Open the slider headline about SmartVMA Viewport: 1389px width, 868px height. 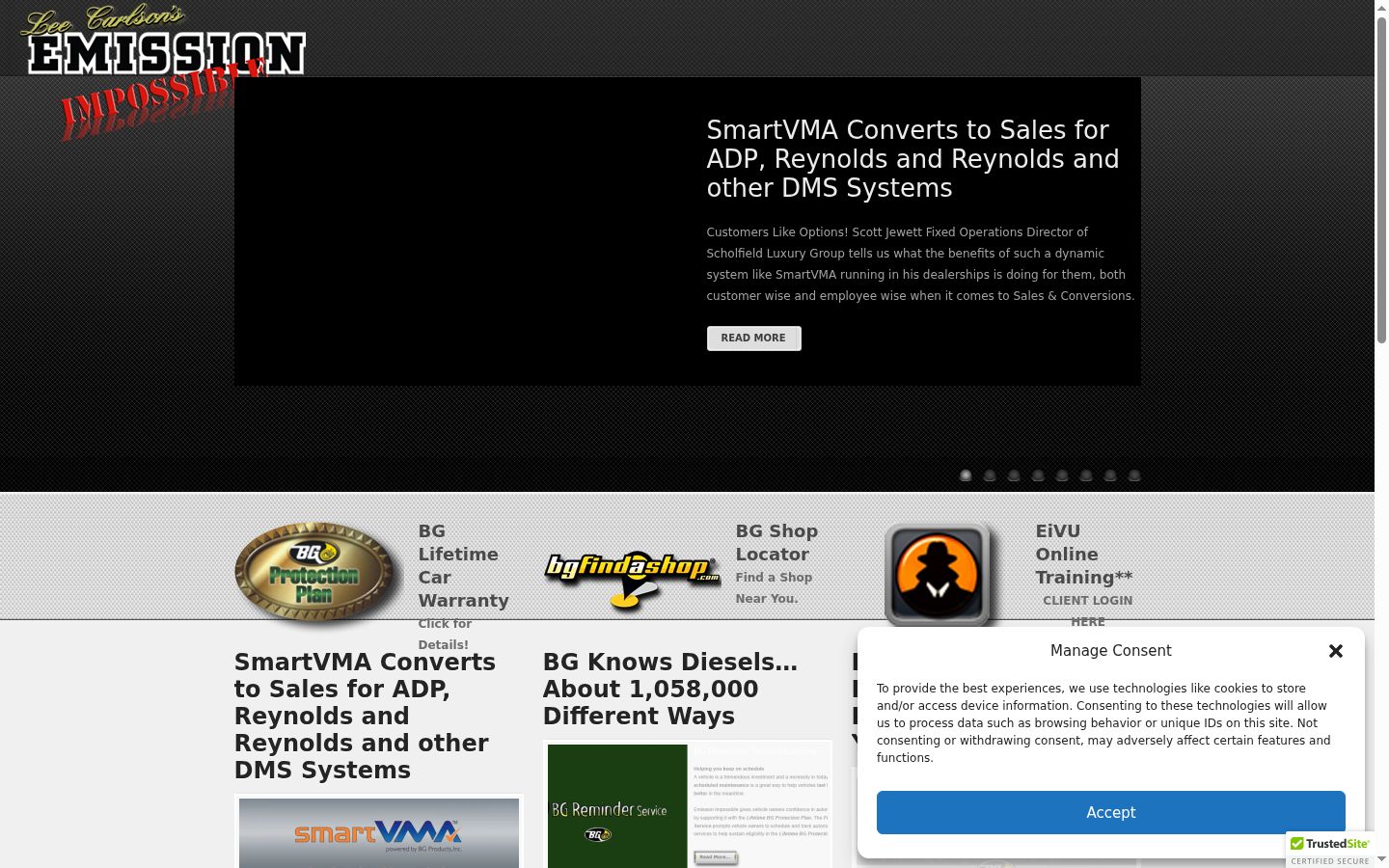pos(912,159)
